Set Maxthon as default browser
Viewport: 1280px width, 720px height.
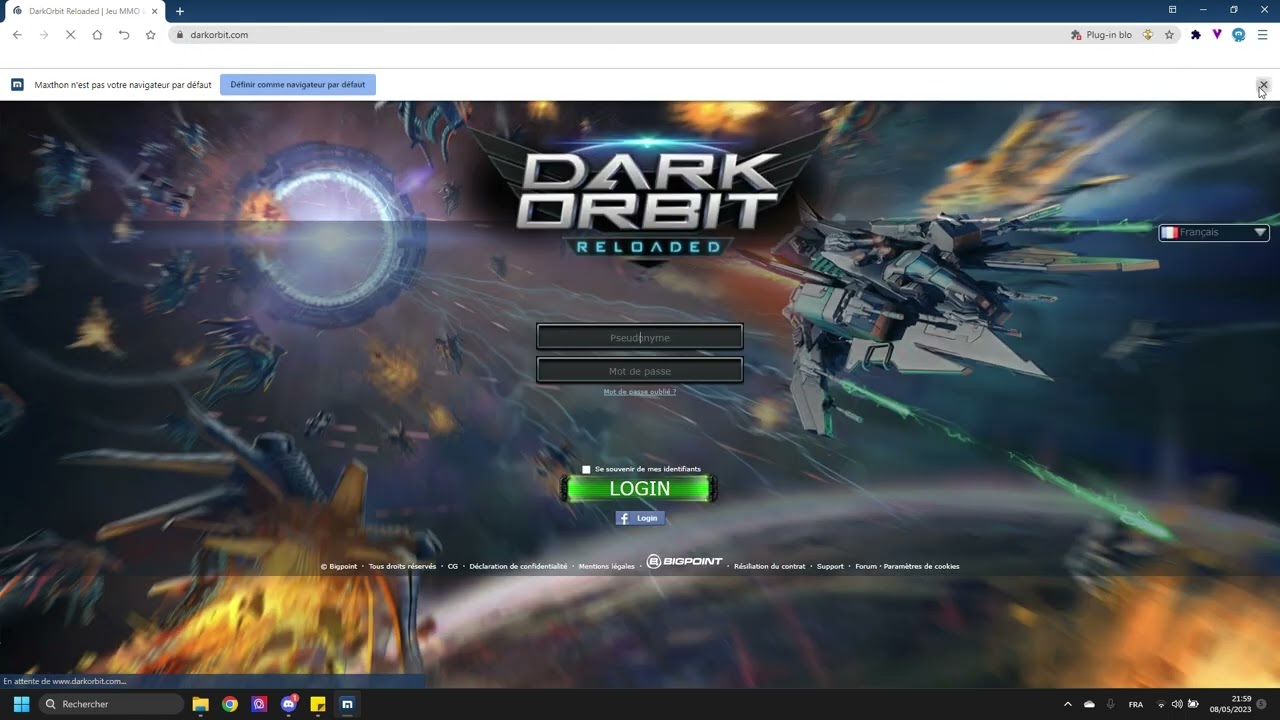[x=298, y=85]
